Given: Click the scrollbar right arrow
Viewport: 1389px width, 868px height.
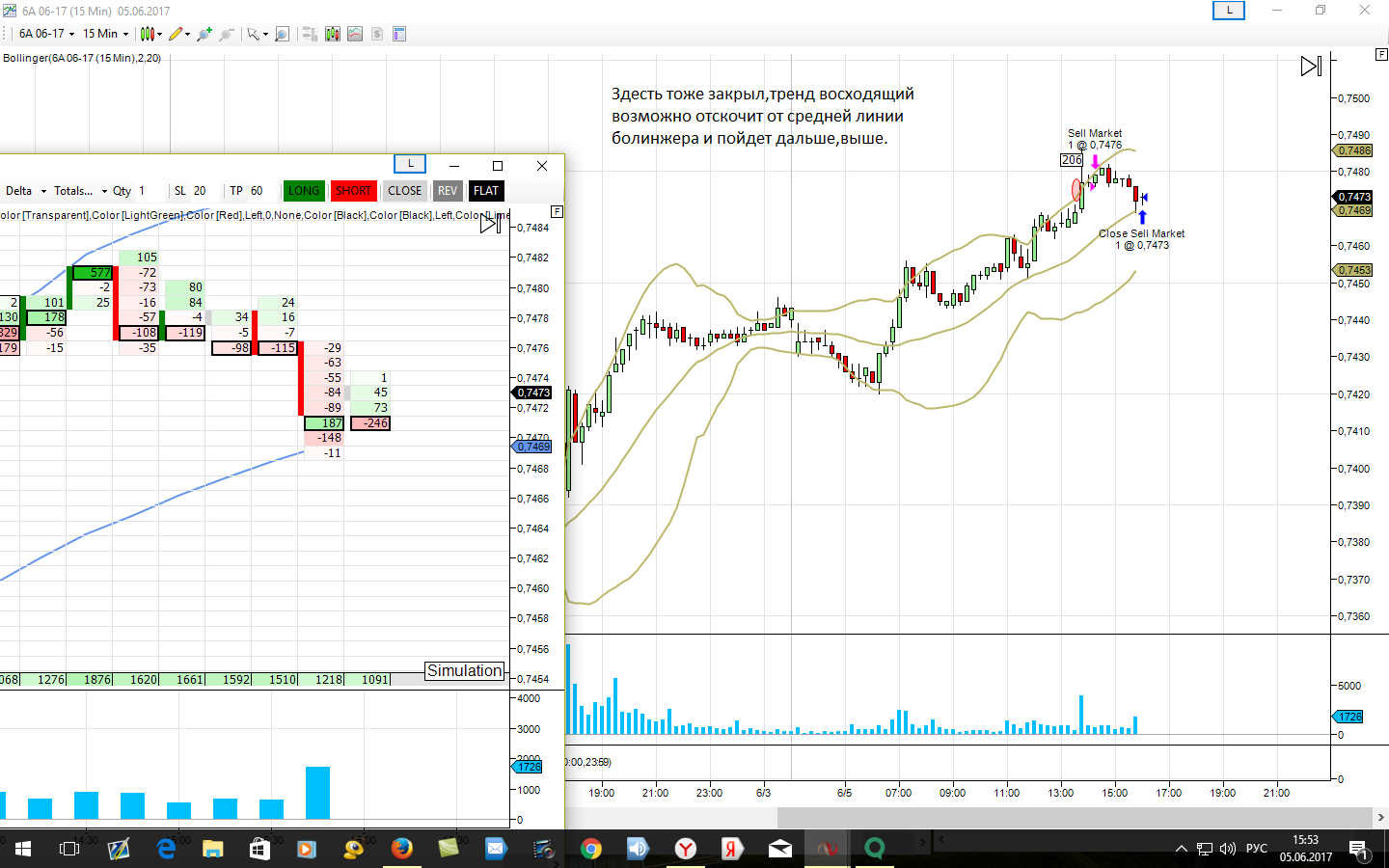Looking at the screenshot, I should click(x=1380, y=817).
